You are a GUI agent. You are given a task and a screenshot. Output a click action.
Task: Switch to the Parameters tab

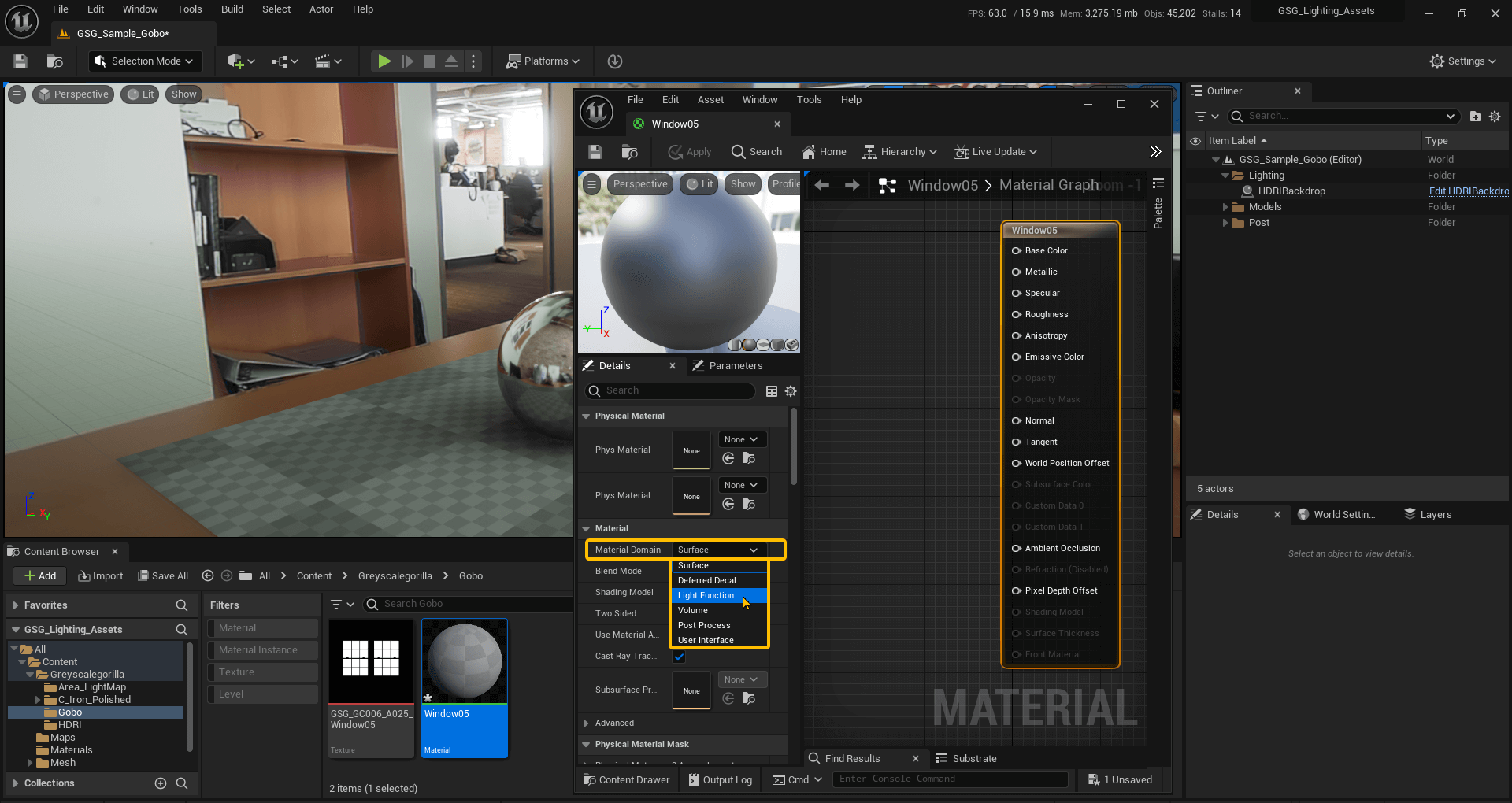[727, 366]
